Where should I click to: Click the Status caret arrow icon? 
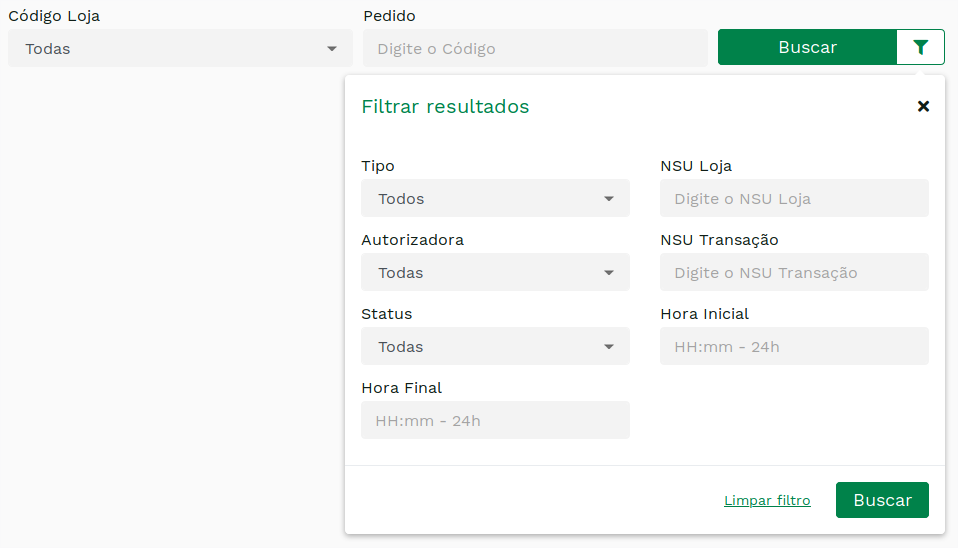pyautogui.click(x=609, y=346)
